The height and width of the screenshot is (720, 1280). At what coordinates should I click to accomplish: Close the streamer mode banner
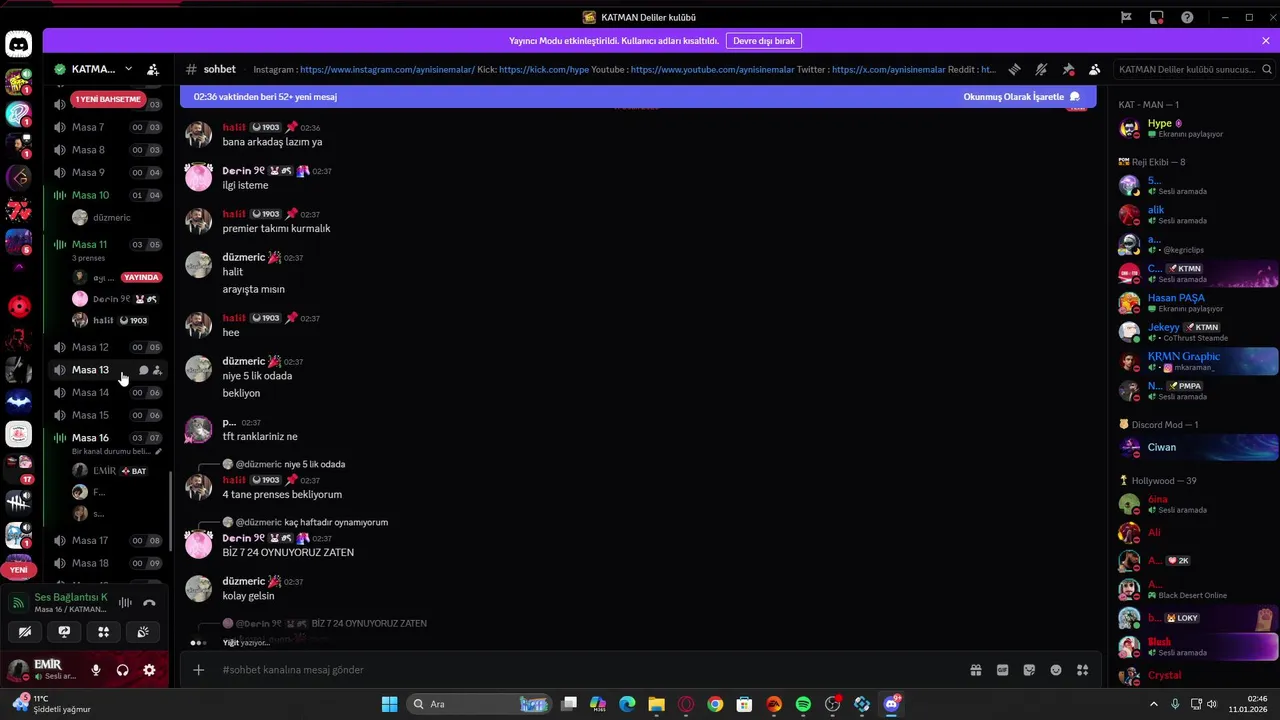1265,41
